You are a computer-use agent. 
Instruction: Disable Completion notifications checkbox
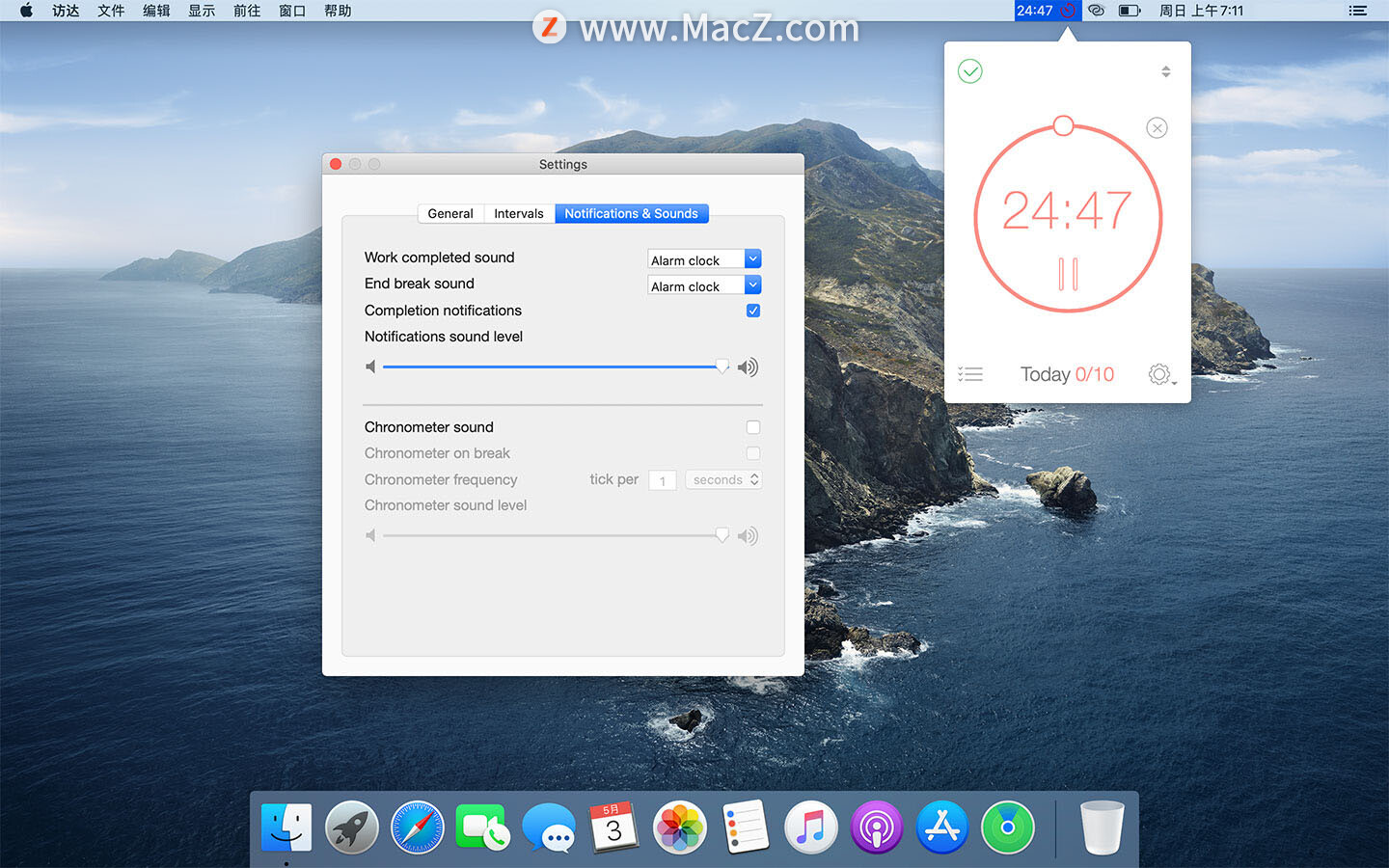[753, 311]
